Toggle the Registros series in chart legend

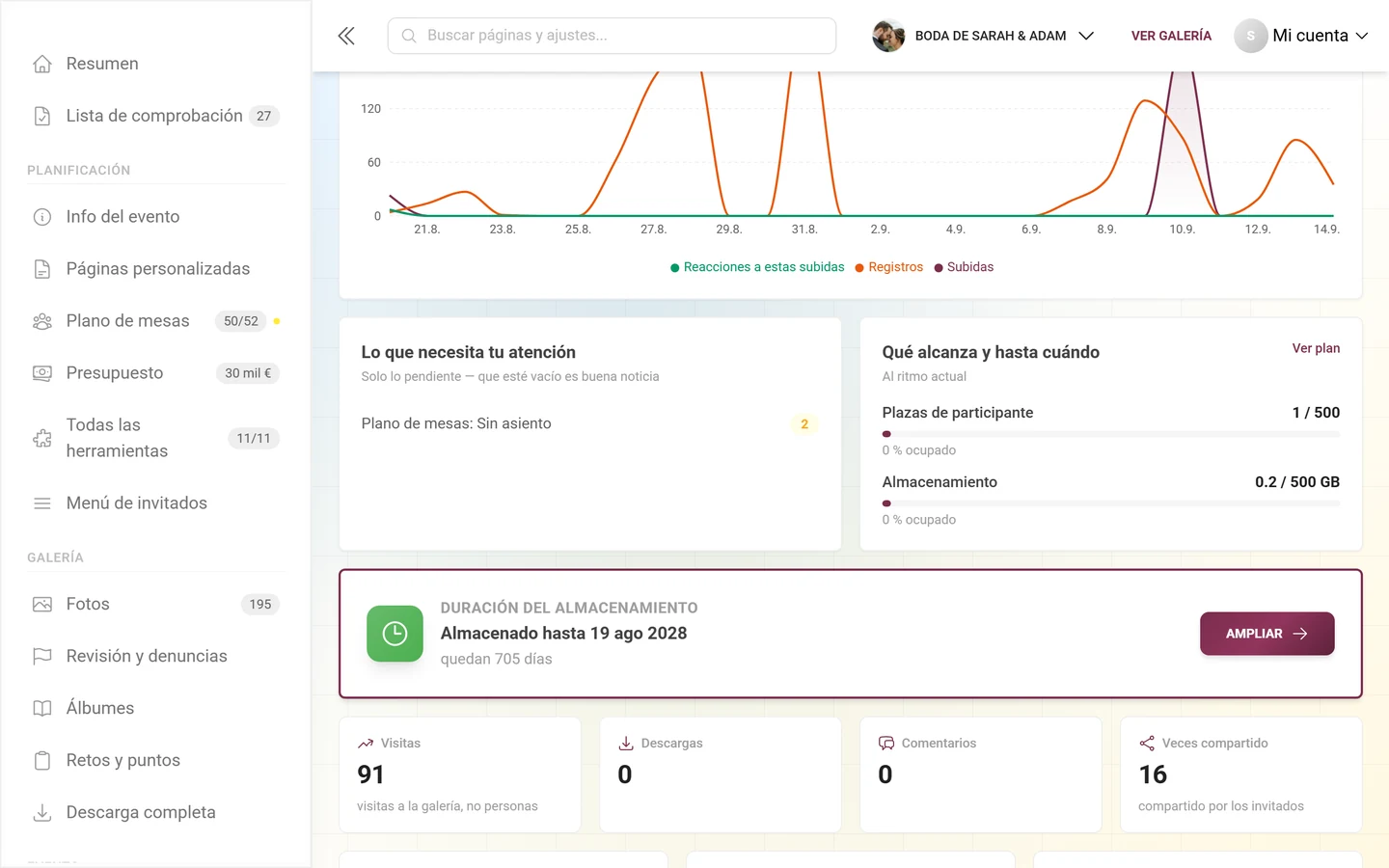(x=888, y=267)
